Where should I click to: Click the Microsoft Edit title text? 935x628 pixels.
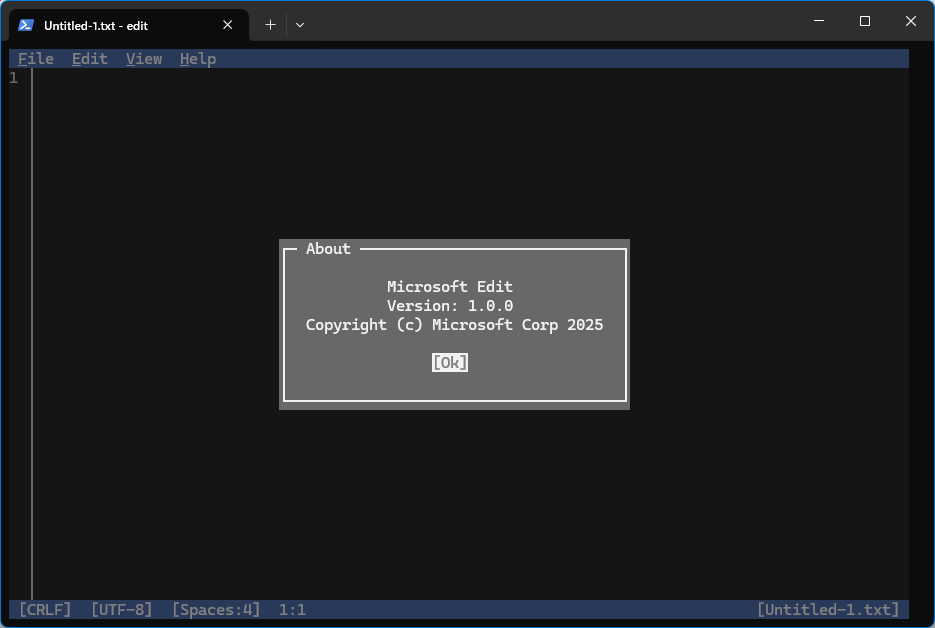450,286
